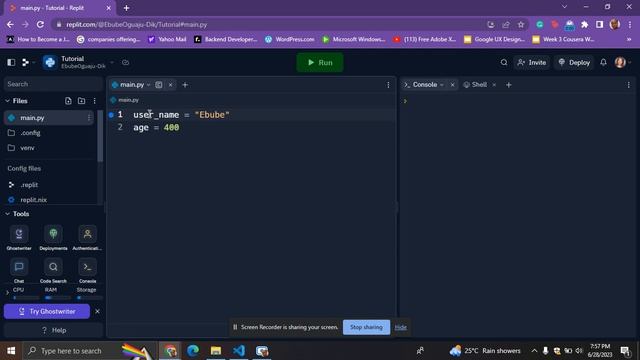This screenshot has width=640, height=360.
Task: Open the Help button
Action: 53,330
